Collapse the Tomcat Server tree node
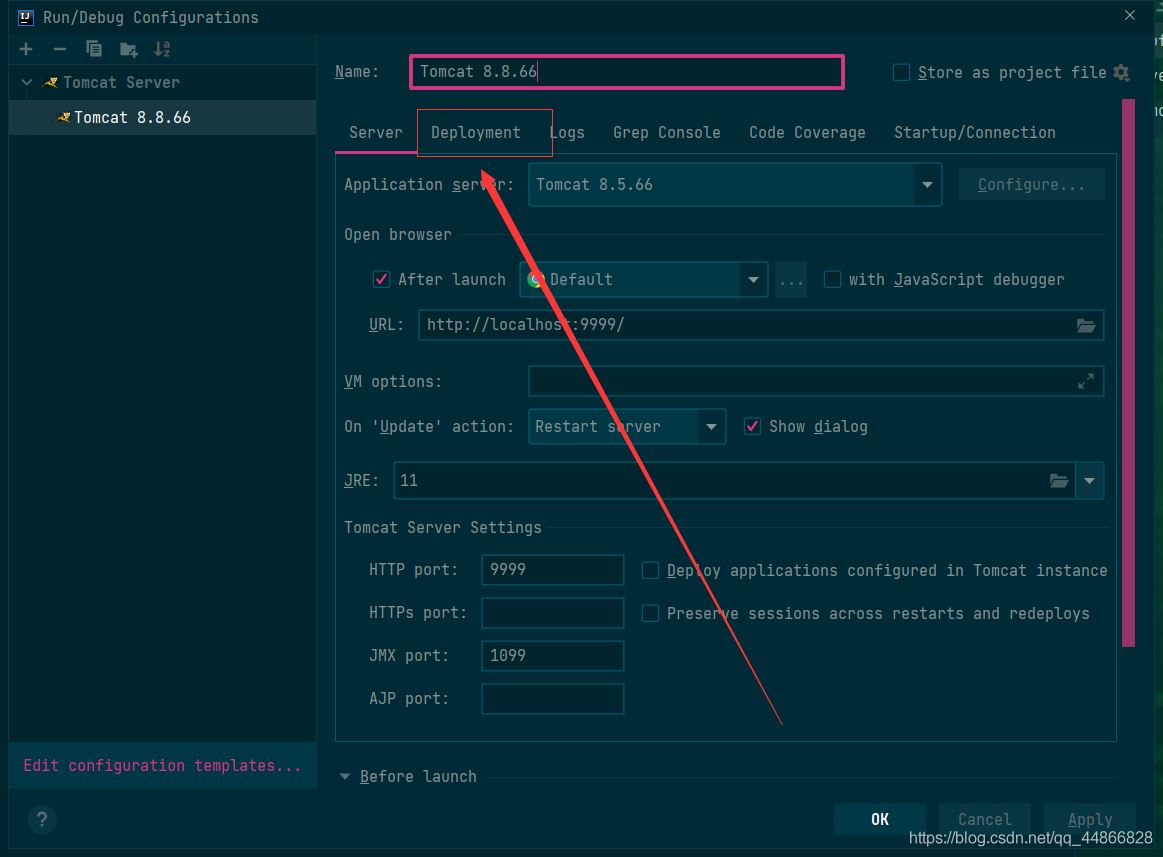 (x=27, y=82)
